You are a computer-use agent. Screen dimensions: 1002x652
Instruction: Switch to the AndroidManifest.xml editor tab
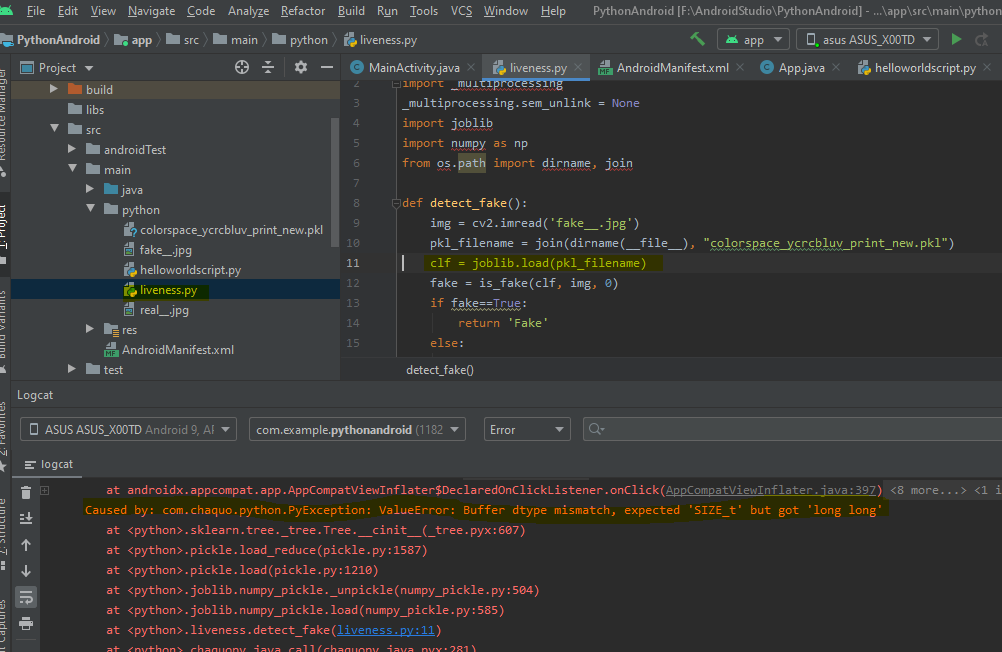671,68
